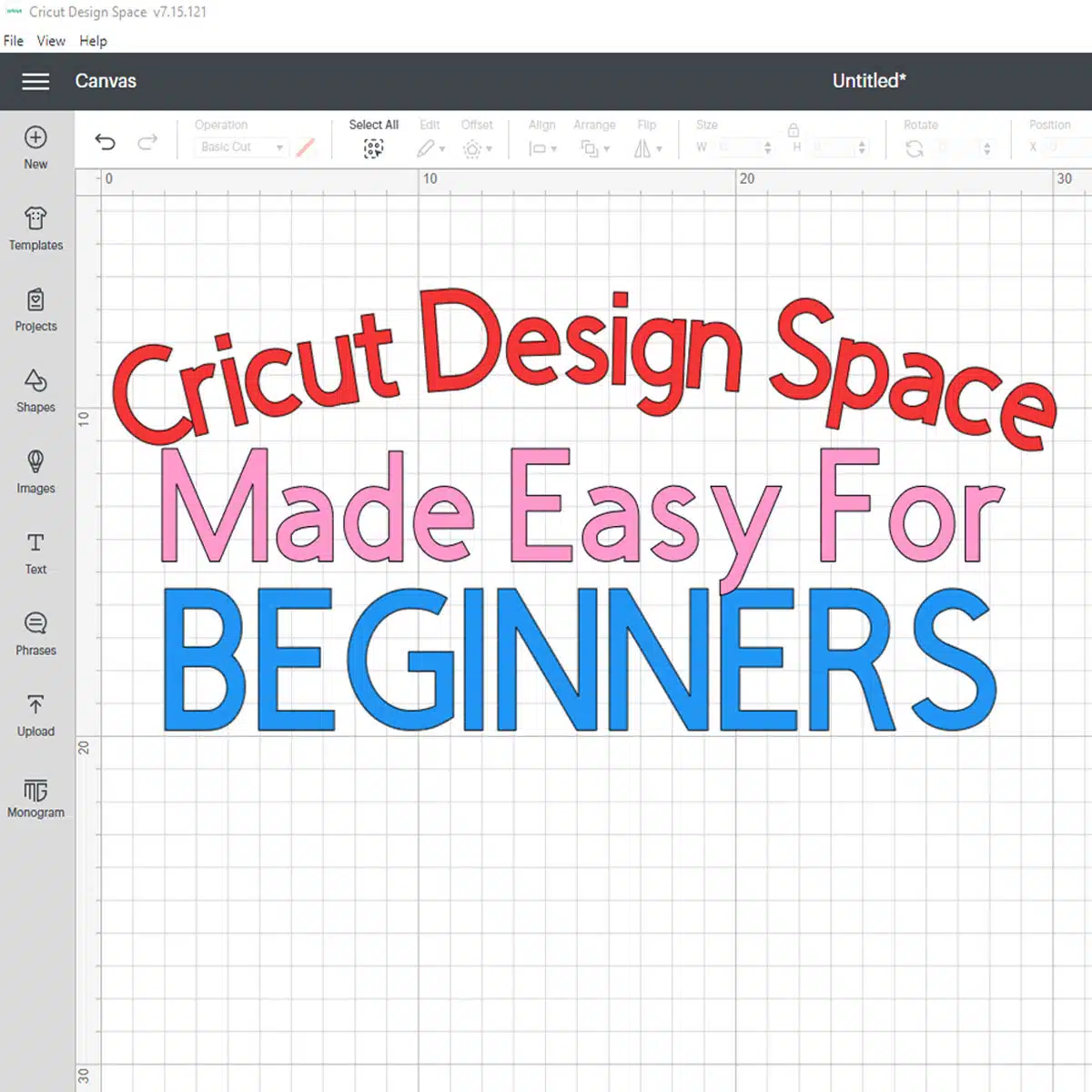Click the Undo arrow
Viewport: 1092px width, 1092px height.
(x=105, y=142)
